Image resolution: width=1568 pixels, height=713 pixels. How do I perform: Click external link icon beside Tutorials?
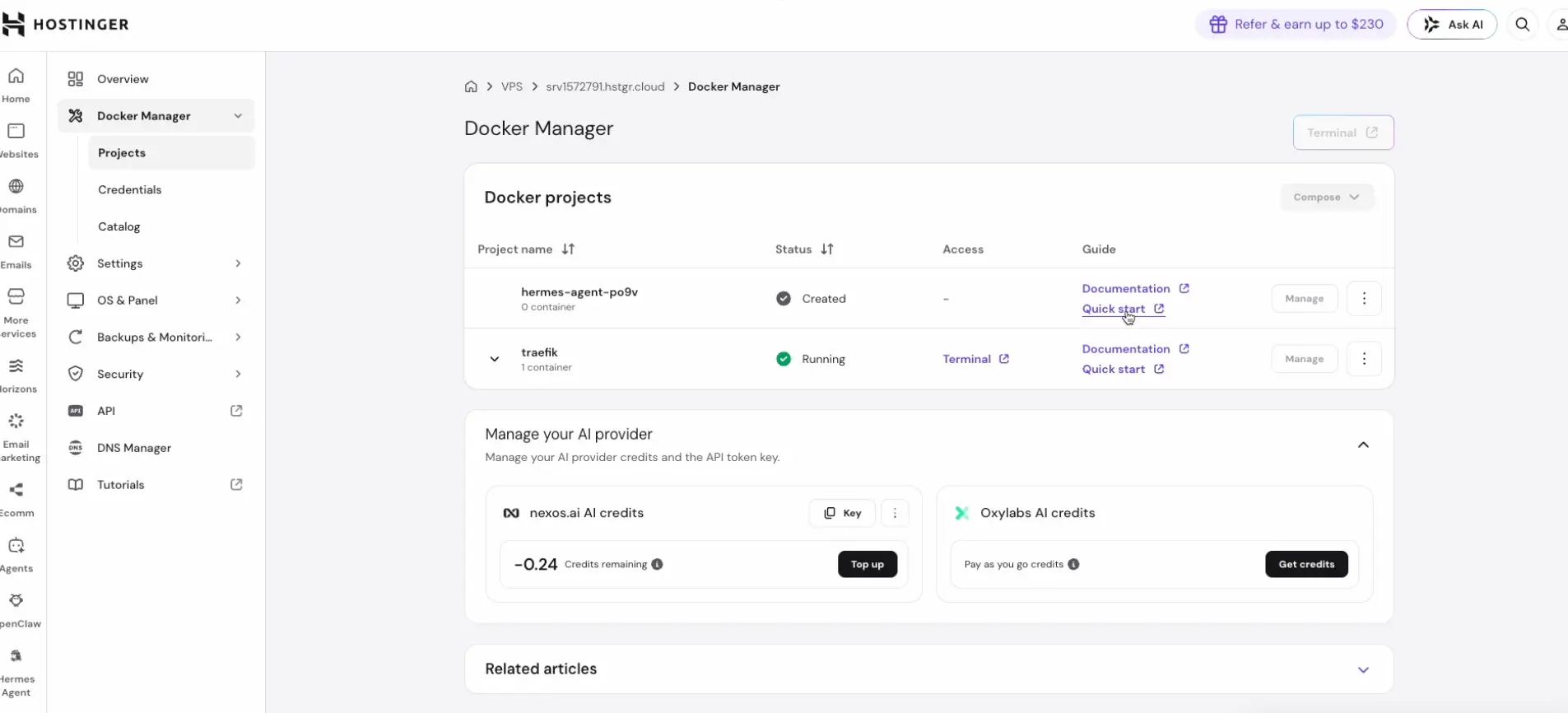236,485
